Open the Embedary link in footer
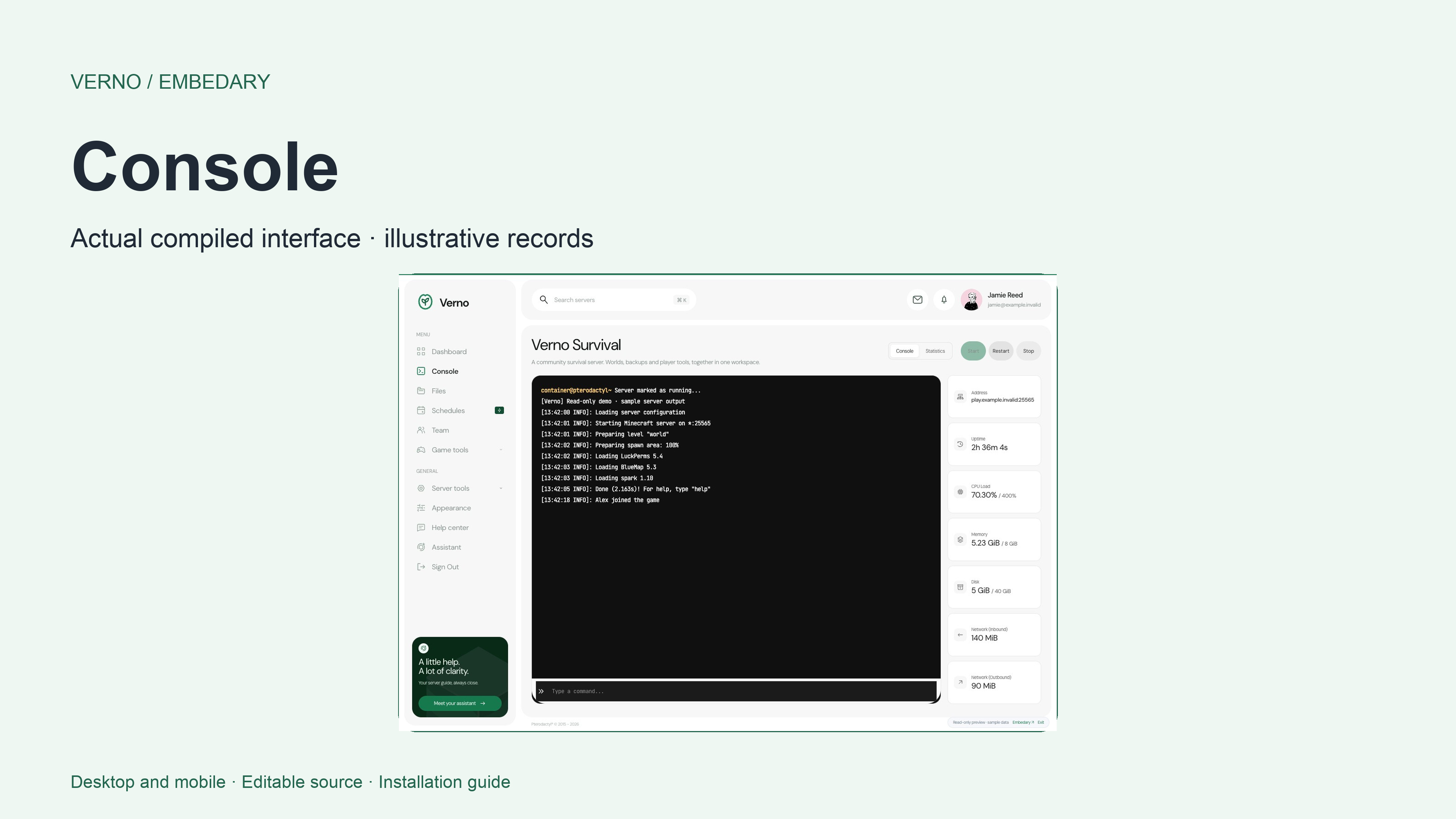This screenshot has height=819, width=1456. [x=1023, y=722]
